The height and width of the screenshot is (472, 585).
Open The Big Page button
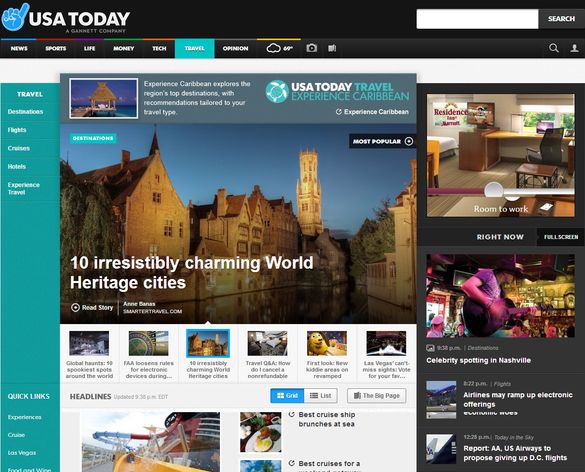point(377,396)
